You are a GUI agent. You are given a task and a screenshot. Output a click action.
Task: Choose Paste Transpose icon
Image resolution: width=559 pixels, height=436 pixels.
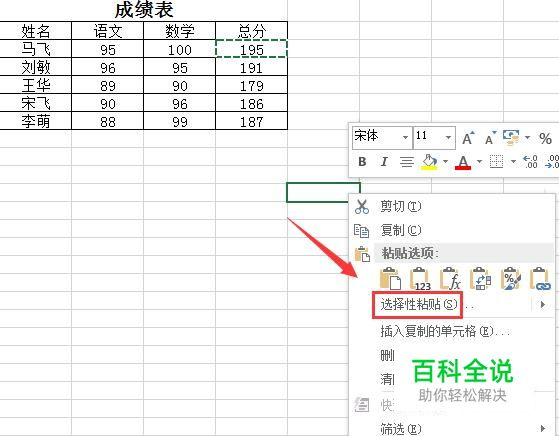point(480,278)
